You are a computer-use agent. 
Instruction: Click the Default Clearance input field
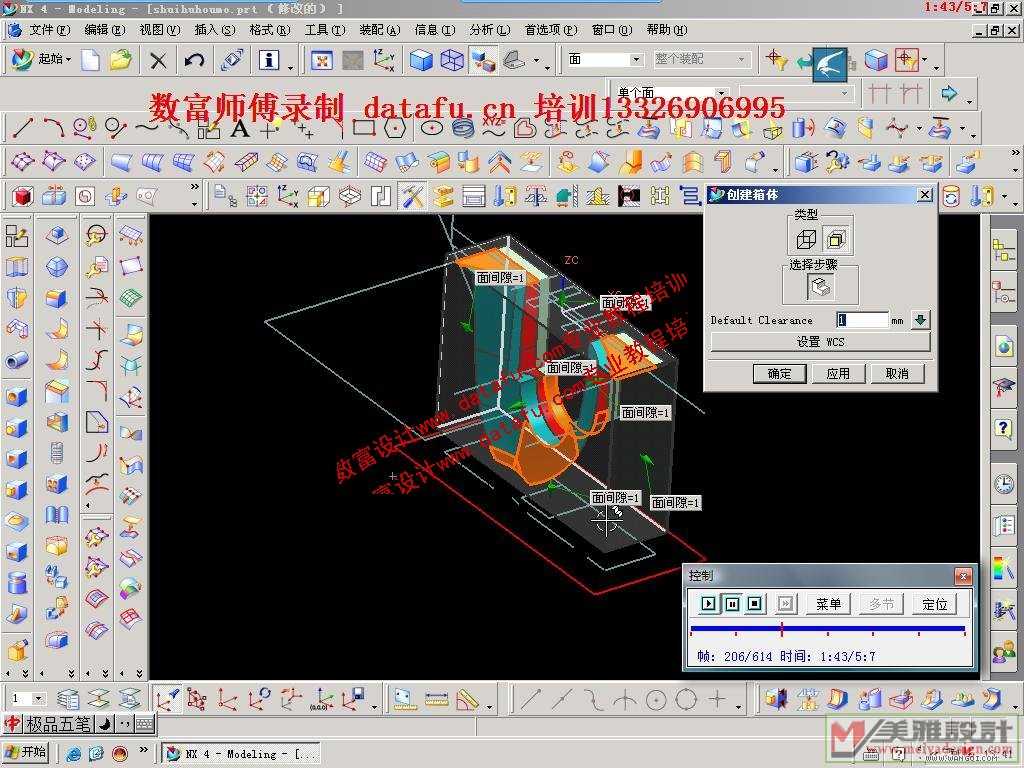[861, 320]
